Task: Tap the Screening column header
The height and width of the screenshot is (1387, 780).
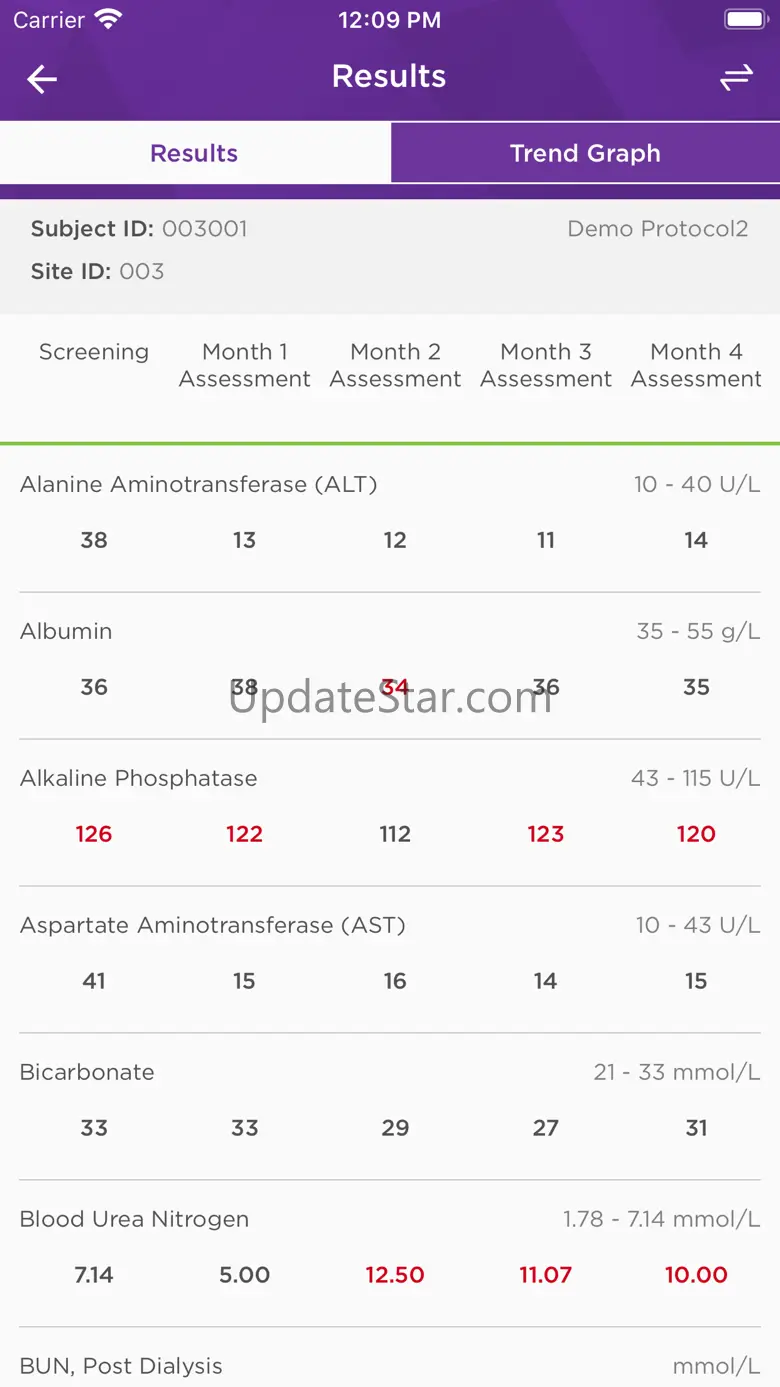Action: click(x=94, y=352)
